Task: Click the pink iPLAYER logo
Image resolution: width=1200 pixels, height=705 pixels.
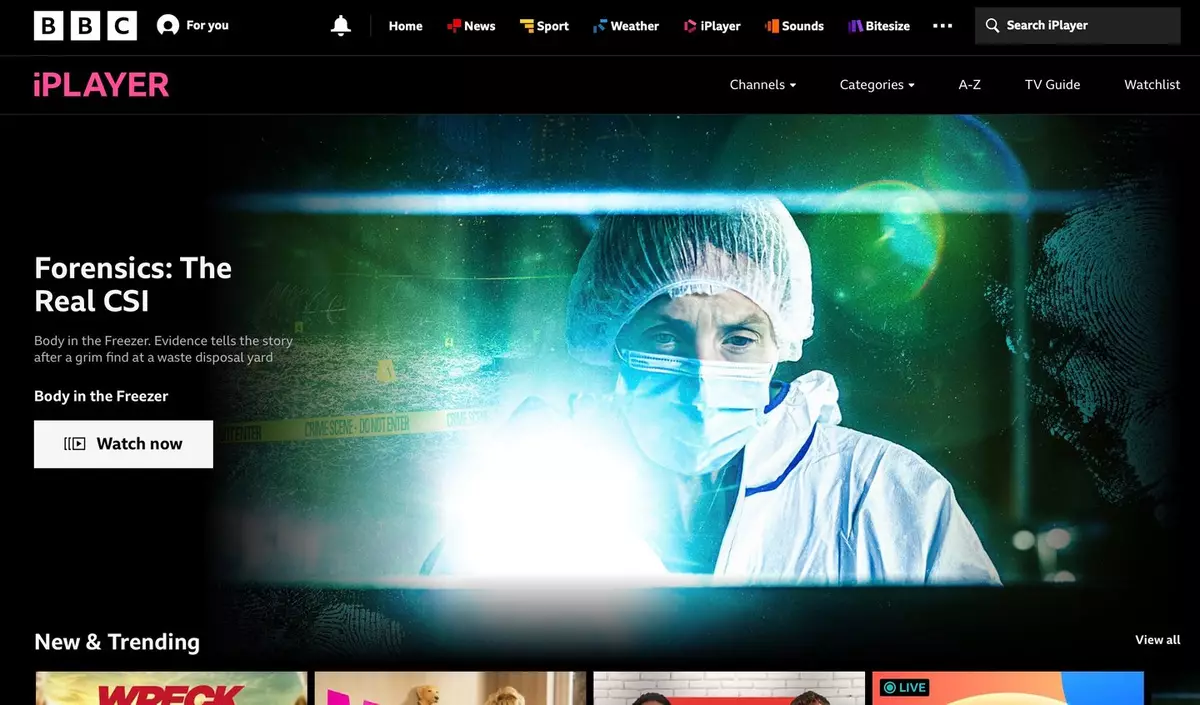Action: (x=100, y=85)
